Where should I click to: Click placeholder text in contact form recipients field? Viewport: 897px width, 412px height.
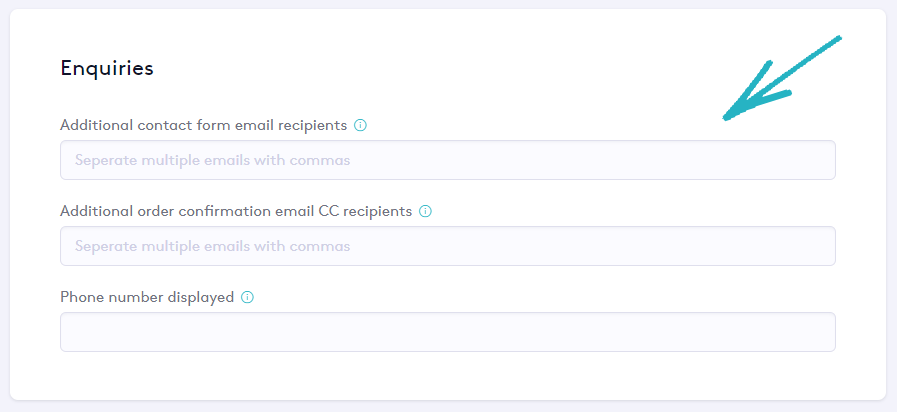coord(212,160)
